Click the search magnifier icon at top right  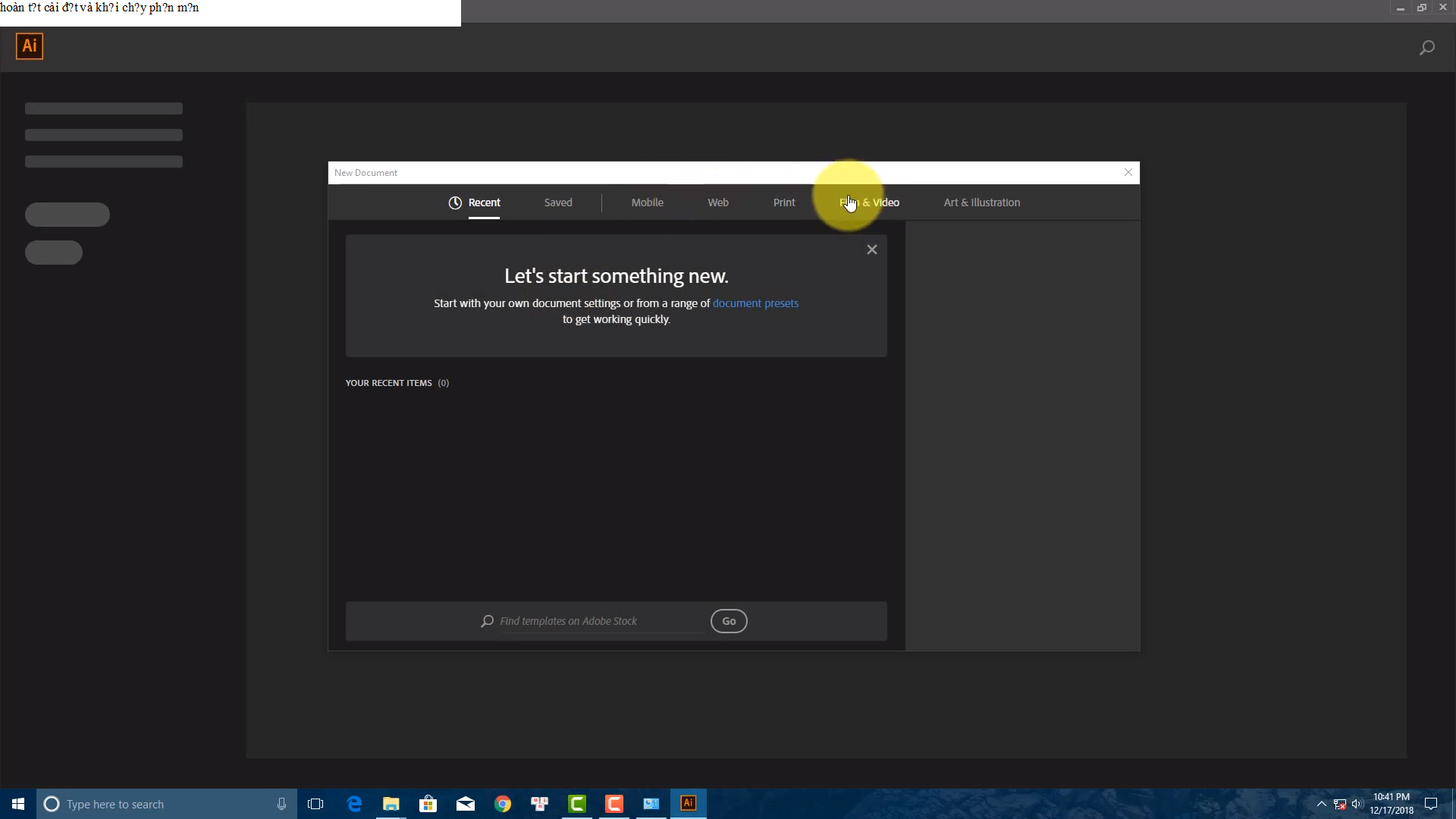click(1426, 48)
